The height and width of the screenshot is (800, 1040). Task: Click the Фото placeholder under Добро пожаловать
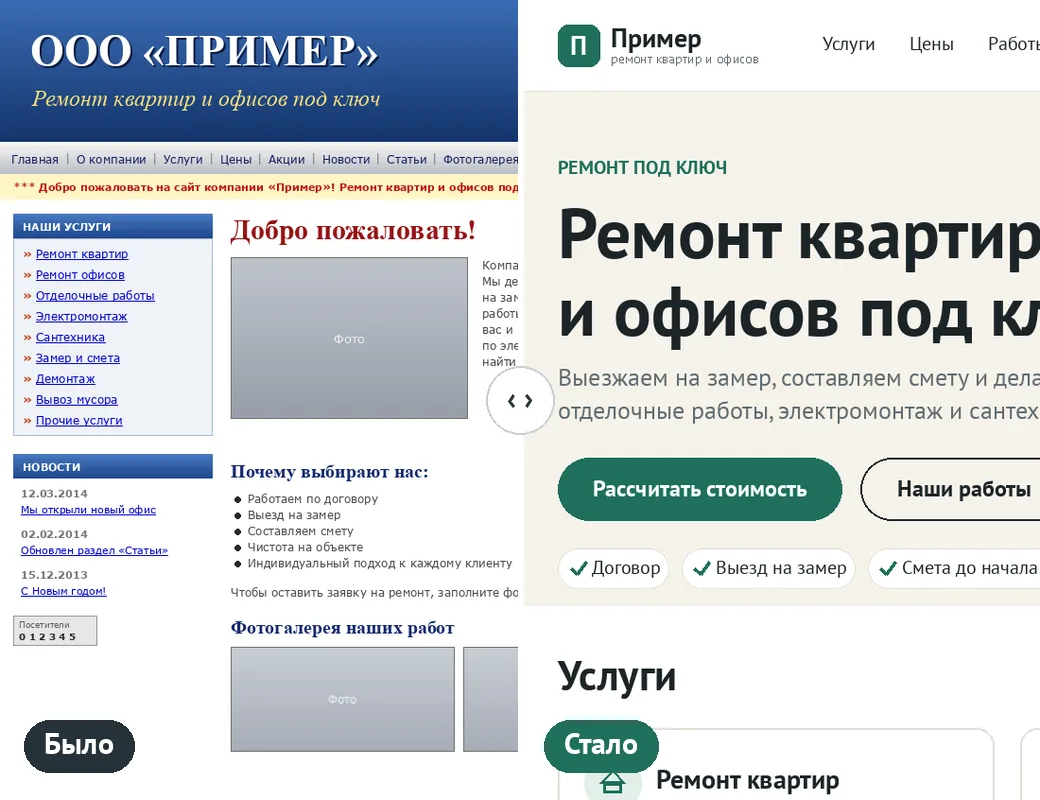click(349, 338)
